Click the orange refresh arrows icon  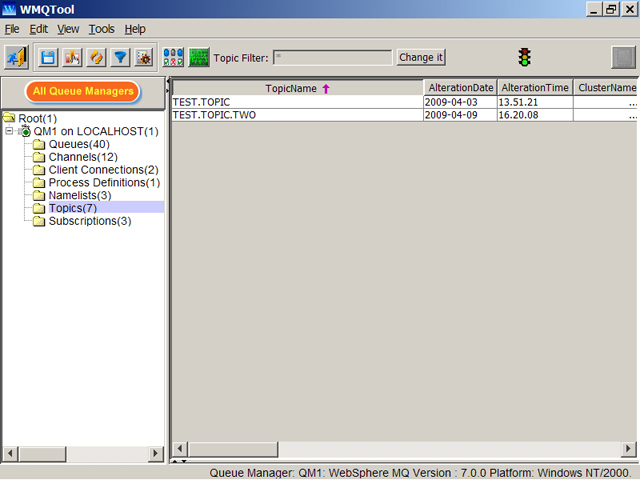pyautogui.click(x=96, y=57)
